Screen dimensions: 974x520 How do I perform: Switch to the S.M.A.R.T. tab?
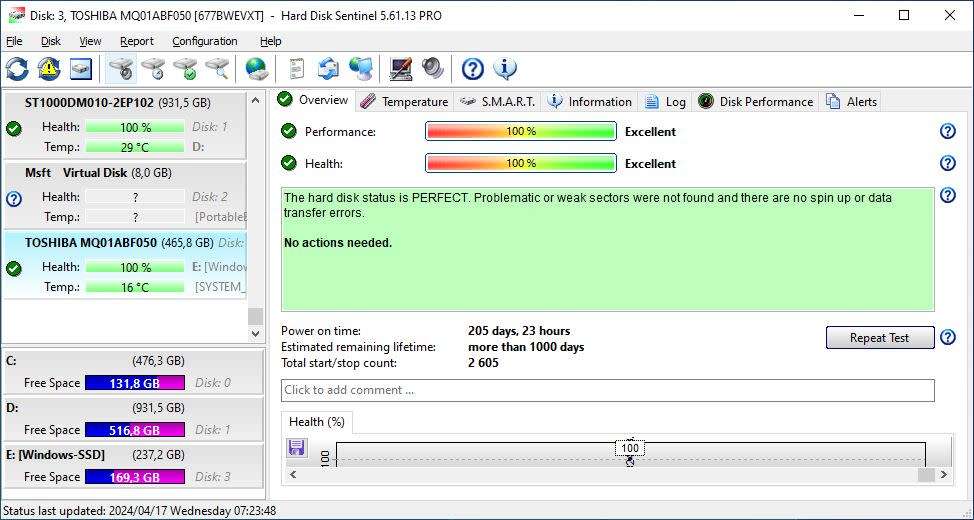[498, 101]
